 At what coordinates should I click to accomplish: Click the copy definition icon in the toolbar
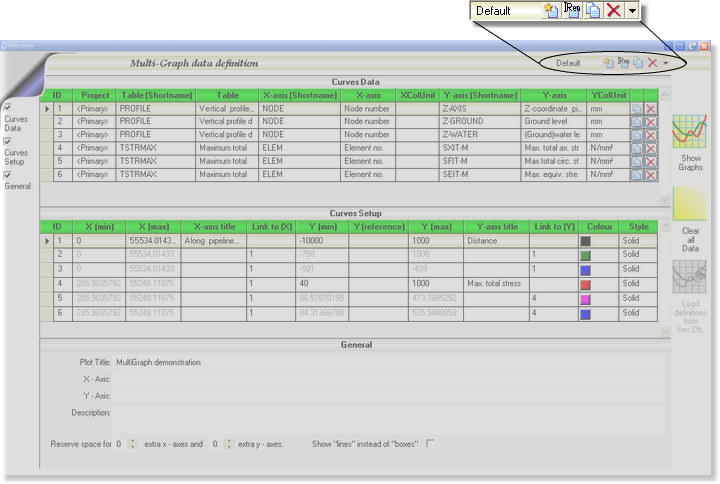coord(637,62)
